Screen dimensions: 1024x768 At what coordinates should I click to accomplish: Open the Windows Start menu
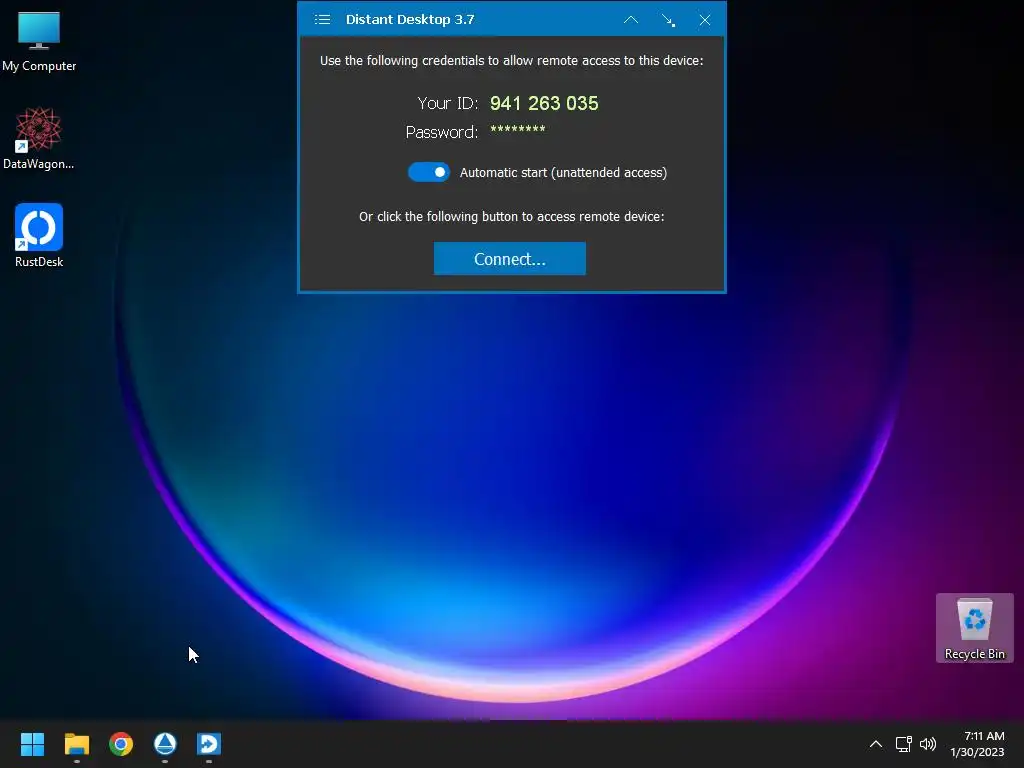pyautogui.click(x=32, y=744)
